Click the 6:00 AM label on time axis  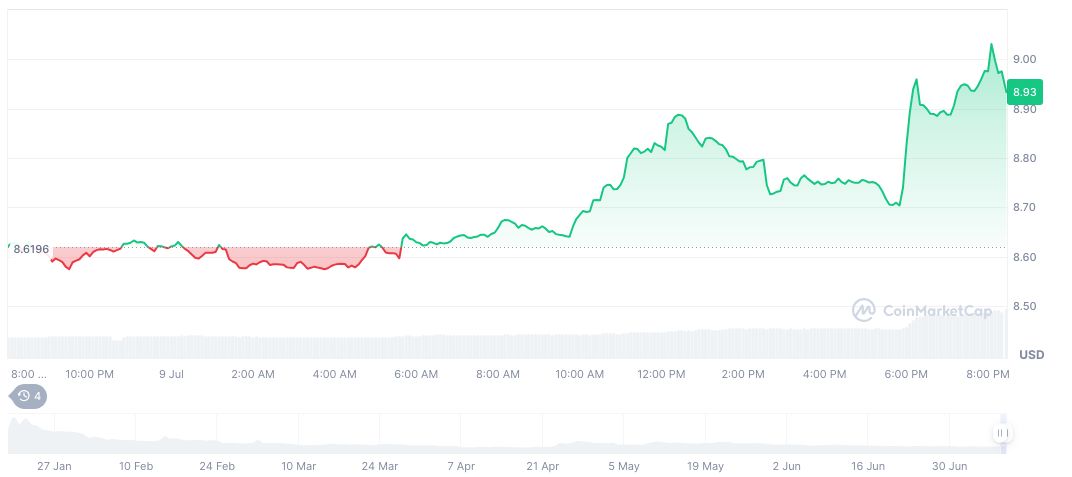416,374
